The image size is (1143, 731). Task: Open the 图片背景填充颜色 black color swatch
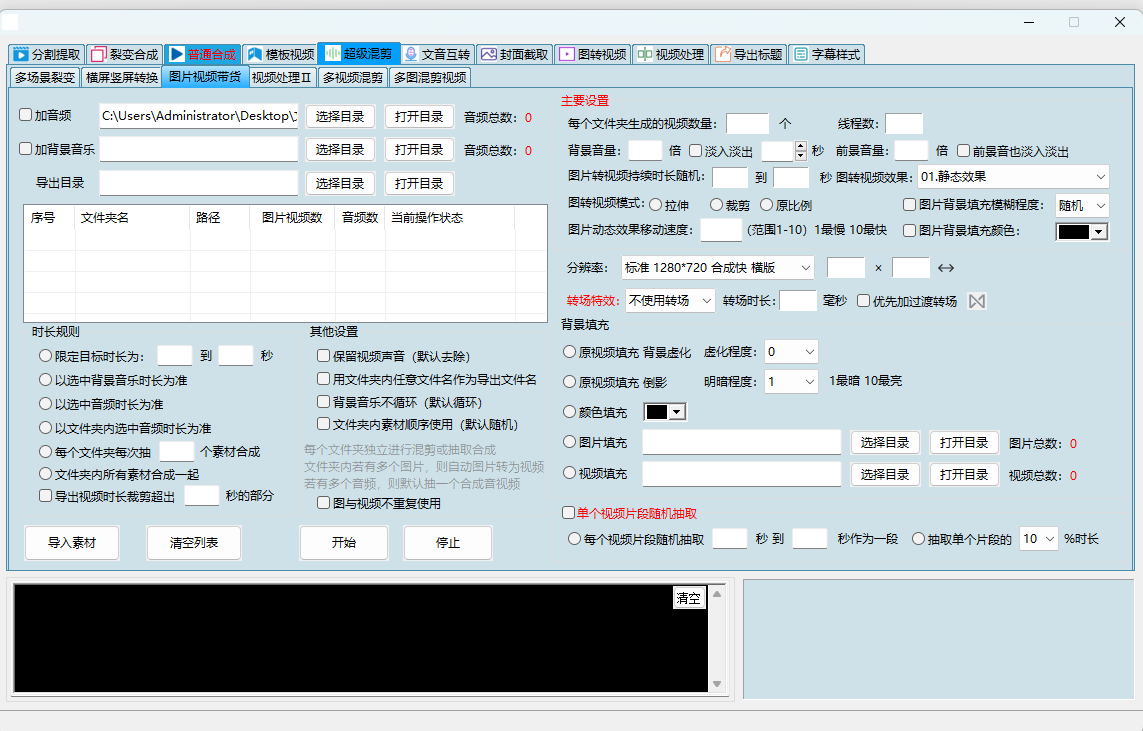(x=1082, y=232)
